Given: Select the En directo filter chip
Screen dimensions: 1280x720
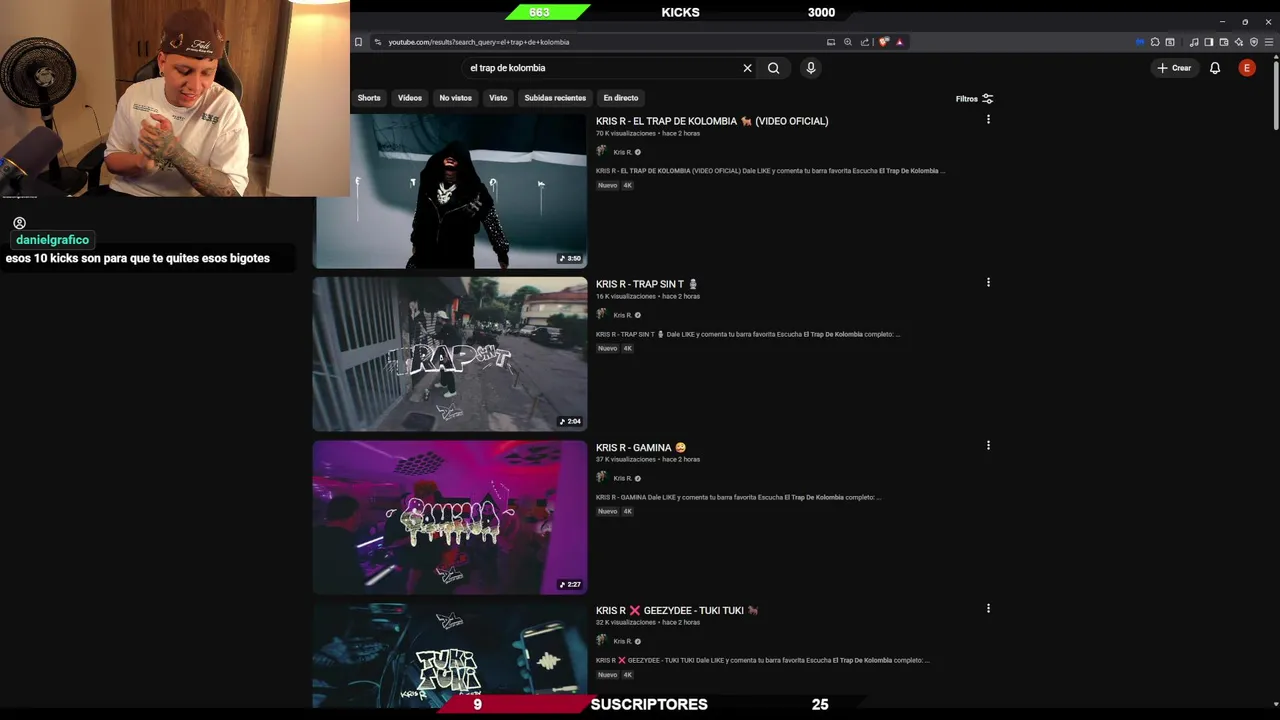Looking at the screenshot, I should [x=621, y=98].
